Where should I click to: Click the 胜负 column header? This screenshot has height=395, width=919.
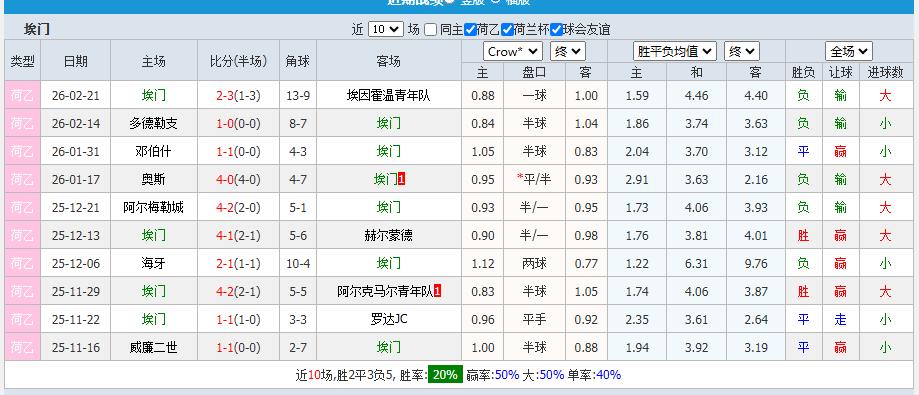click(x=804, y=72)
